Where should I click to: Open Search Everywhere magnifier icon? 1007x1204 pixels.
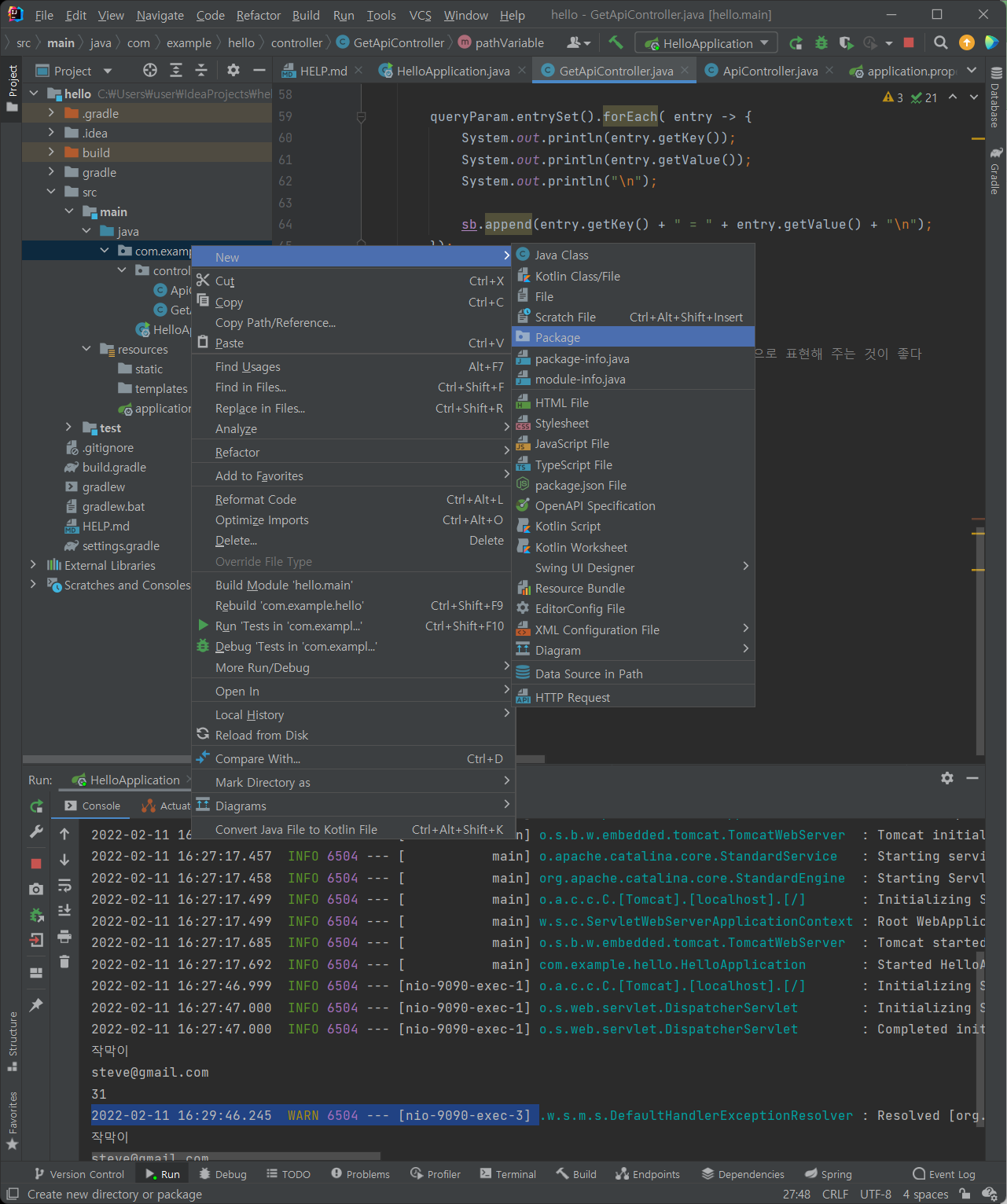(940, 42)
